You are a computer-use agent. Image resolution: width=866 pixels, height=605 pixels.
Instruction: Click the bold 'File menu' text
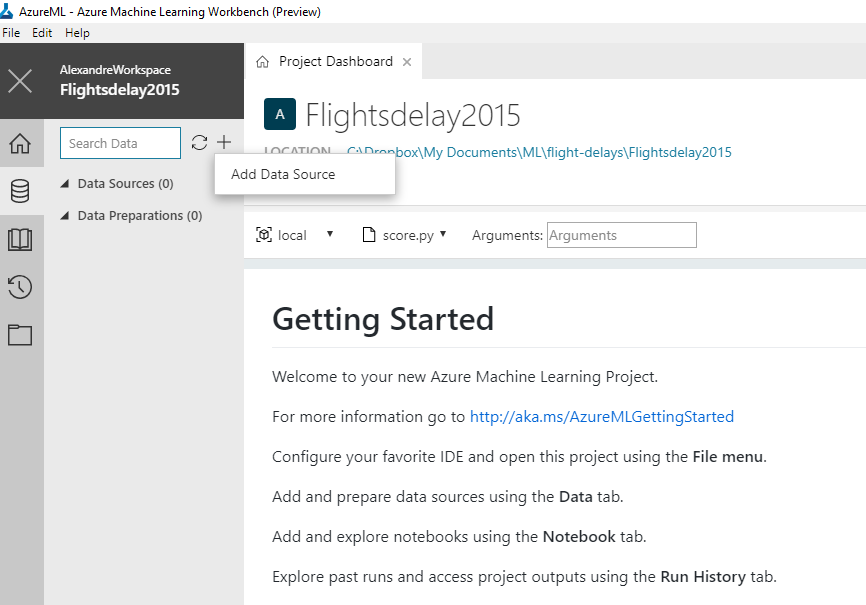(728, 457)
